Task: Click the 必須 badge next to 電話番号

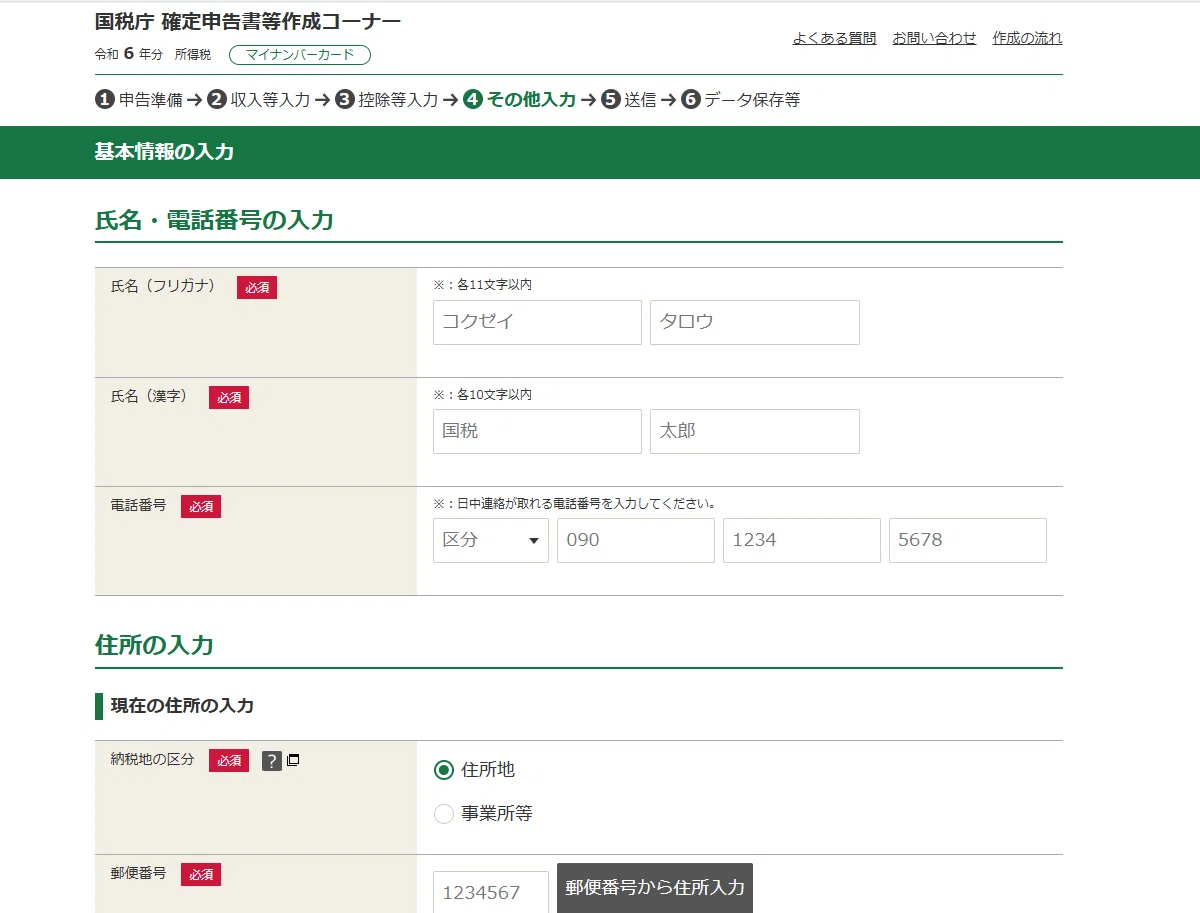Action: [x=201, y=507]
